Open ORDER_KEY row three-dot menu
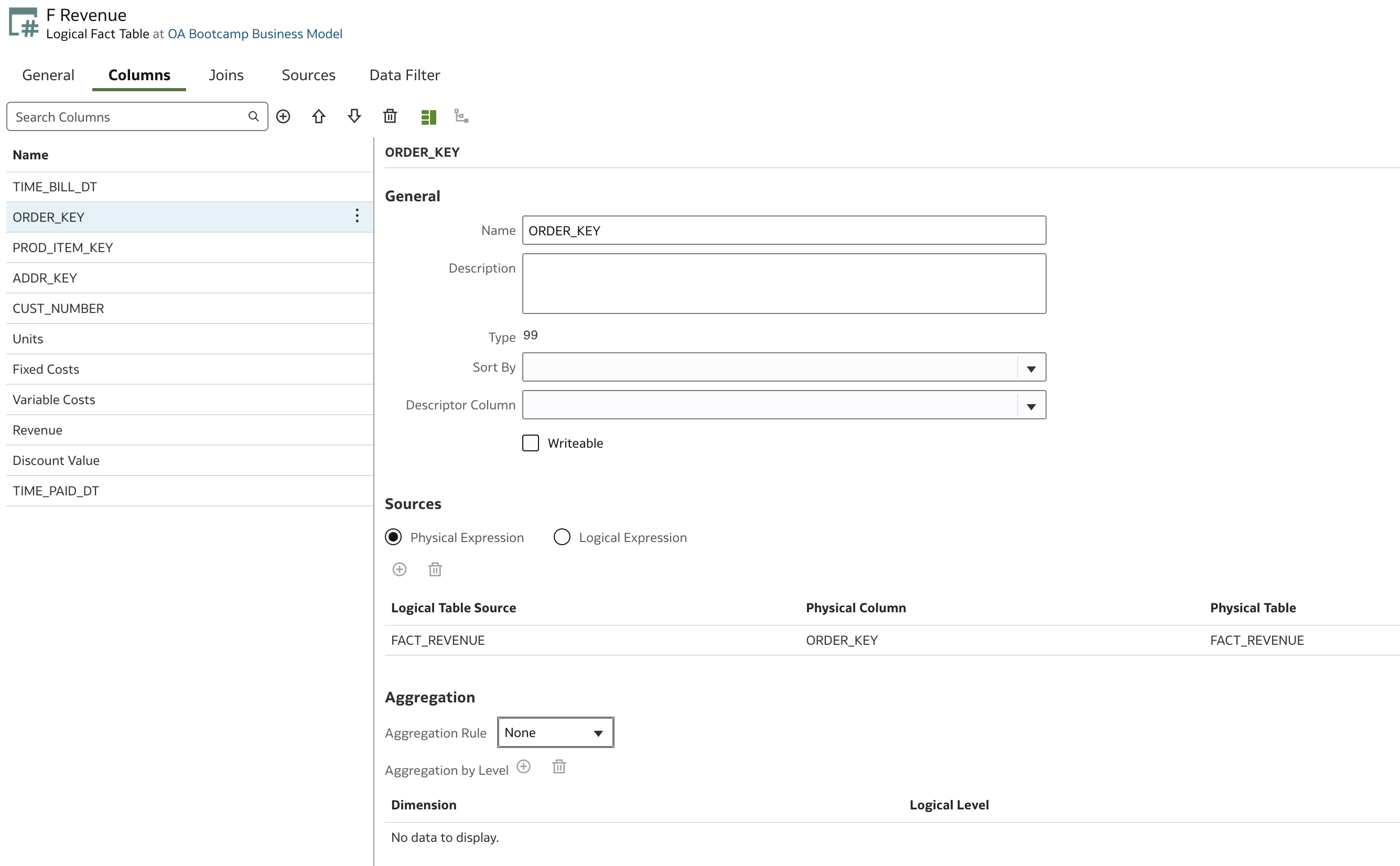 coord(357,216)
